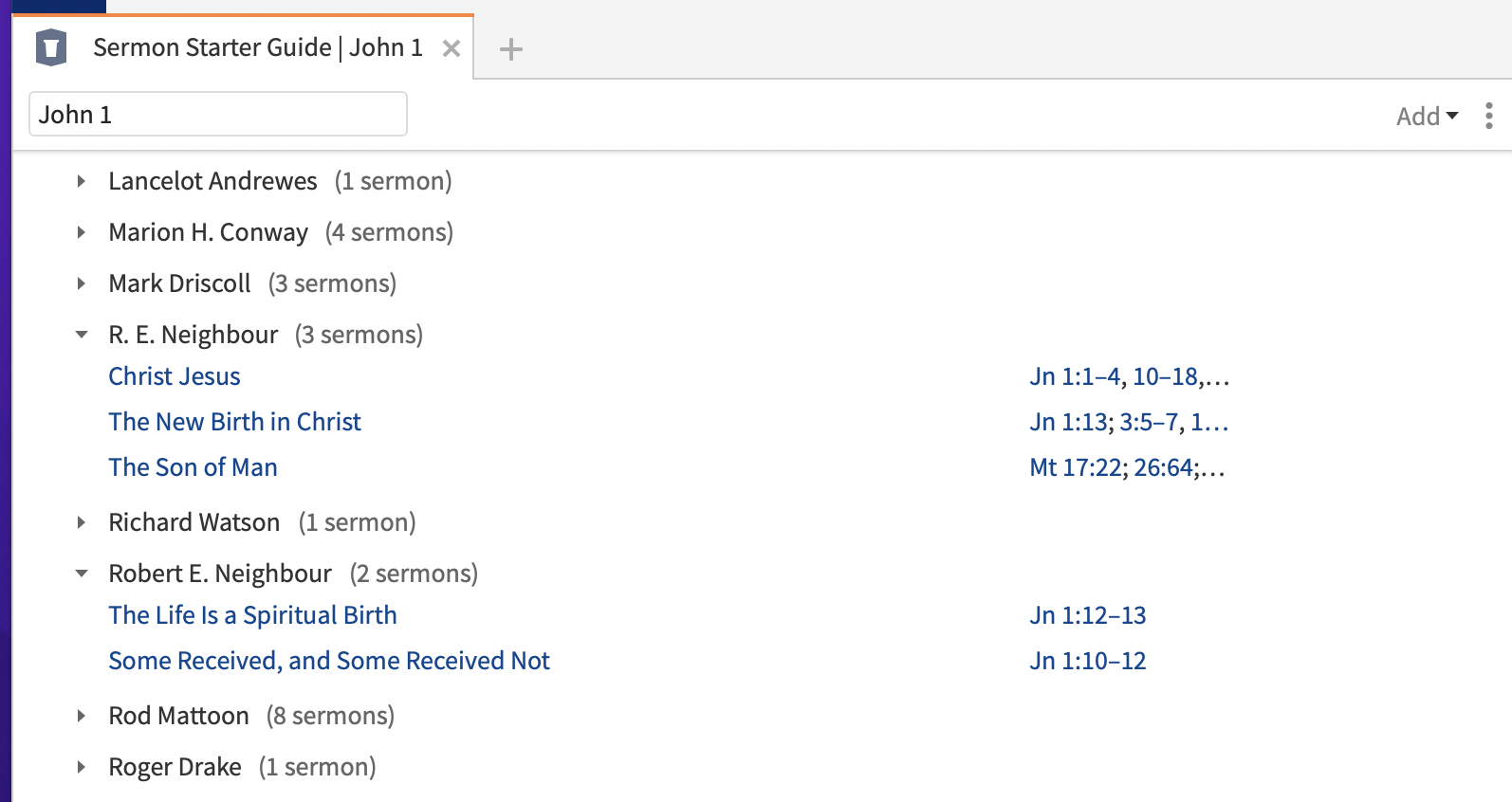
Task: Close the Sermon Starter Guide tab
Action: (452, 48)
